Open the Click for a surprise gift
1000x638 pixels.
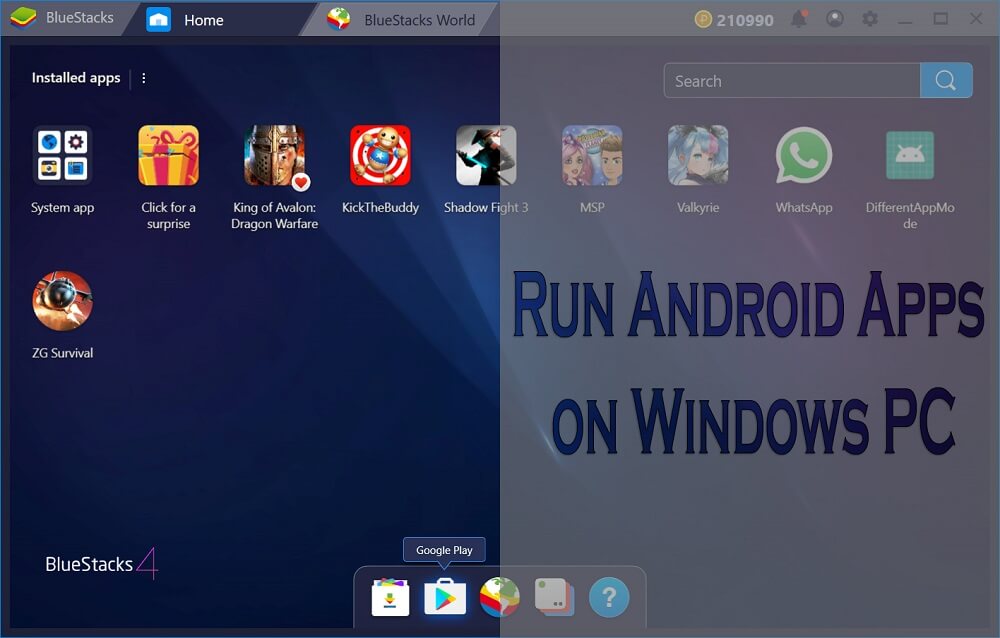tap(168, 156)
